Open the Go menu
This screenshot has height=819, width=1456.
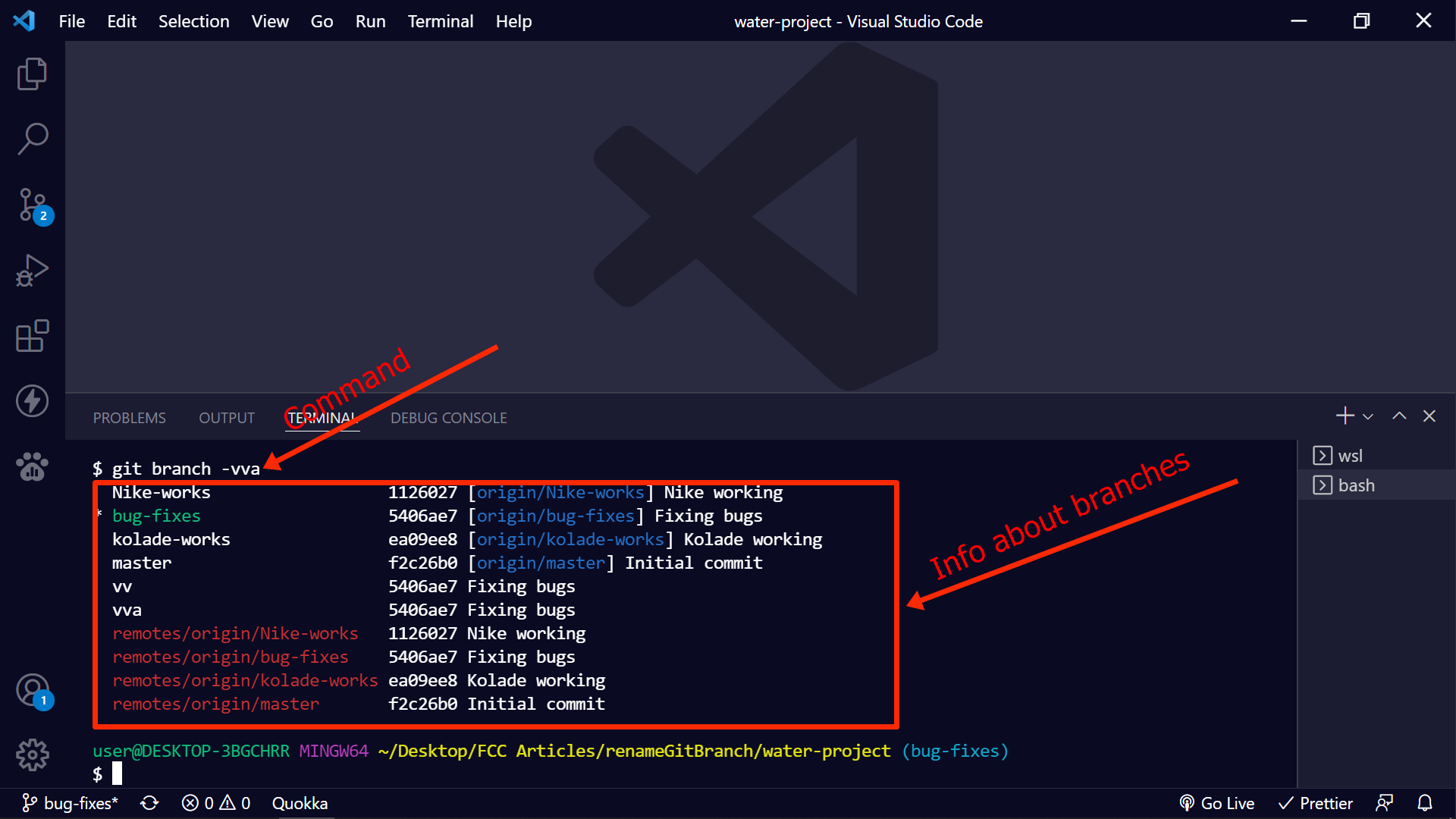(x=322, y=21)
